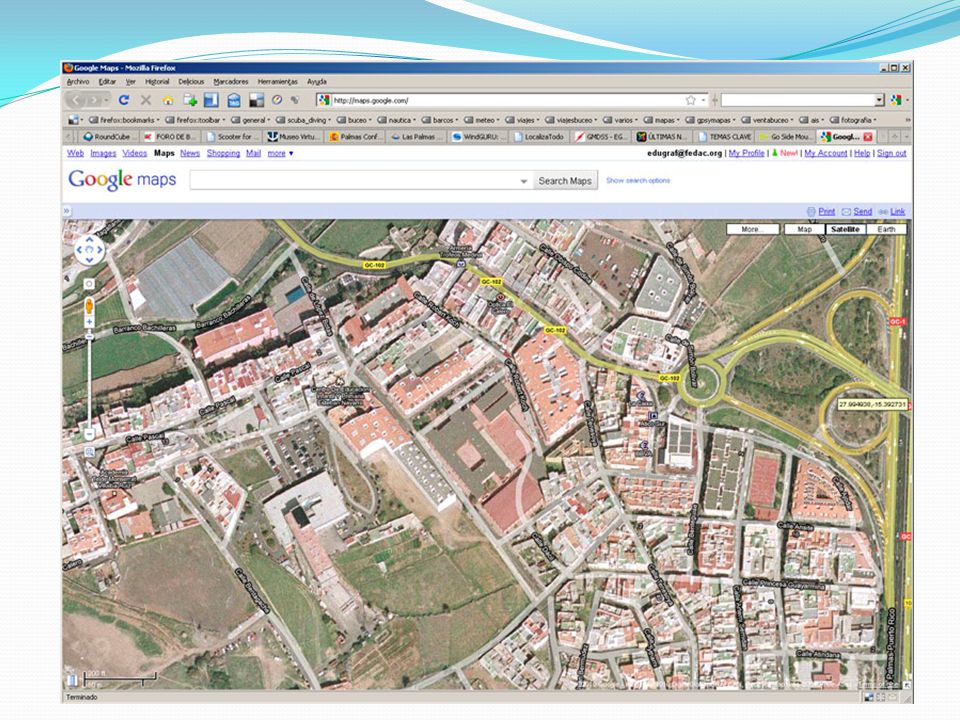Zoom in with the plus map button
The height and width of the screenshot is (720, 960).
coord(89,321)
